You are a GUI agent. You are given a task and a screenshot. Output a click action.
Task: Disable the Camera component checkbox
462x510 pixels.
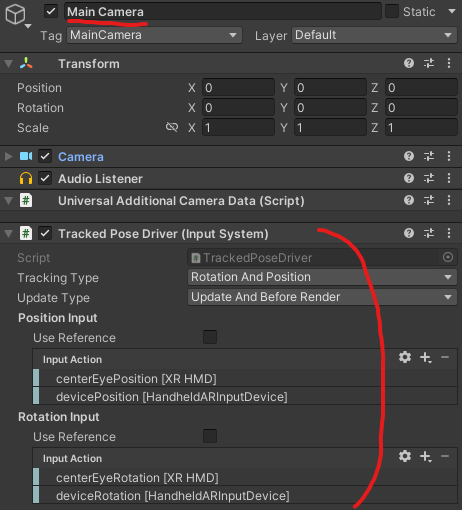click(45, 156)
